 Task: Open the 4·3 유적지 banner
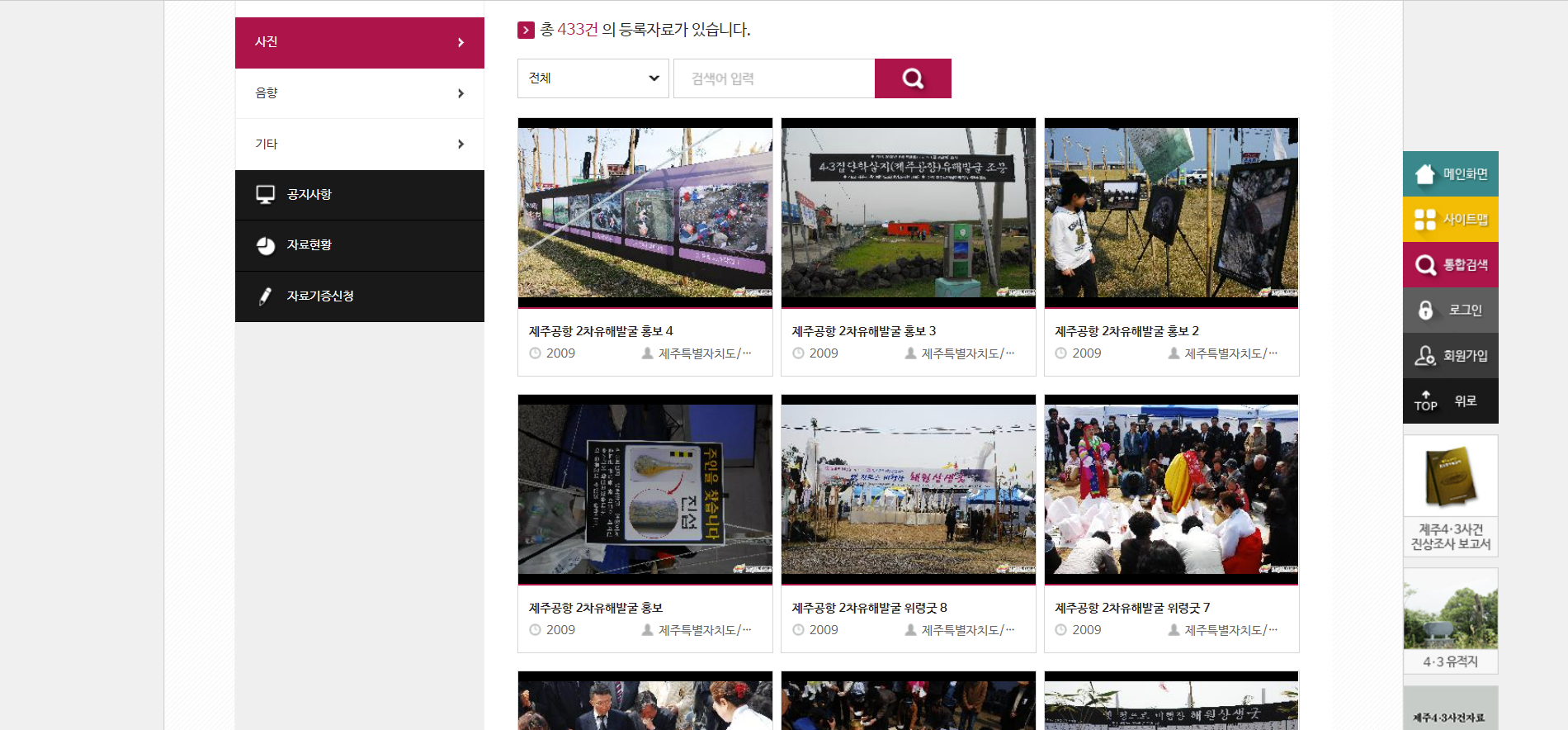[x=1450, y=621]
